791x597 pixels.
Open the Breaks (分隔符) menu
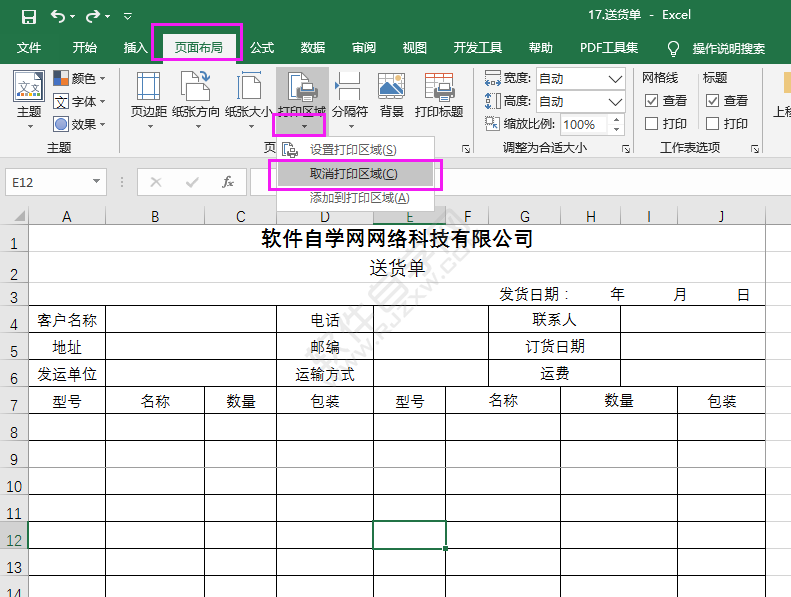pos(349,100)
